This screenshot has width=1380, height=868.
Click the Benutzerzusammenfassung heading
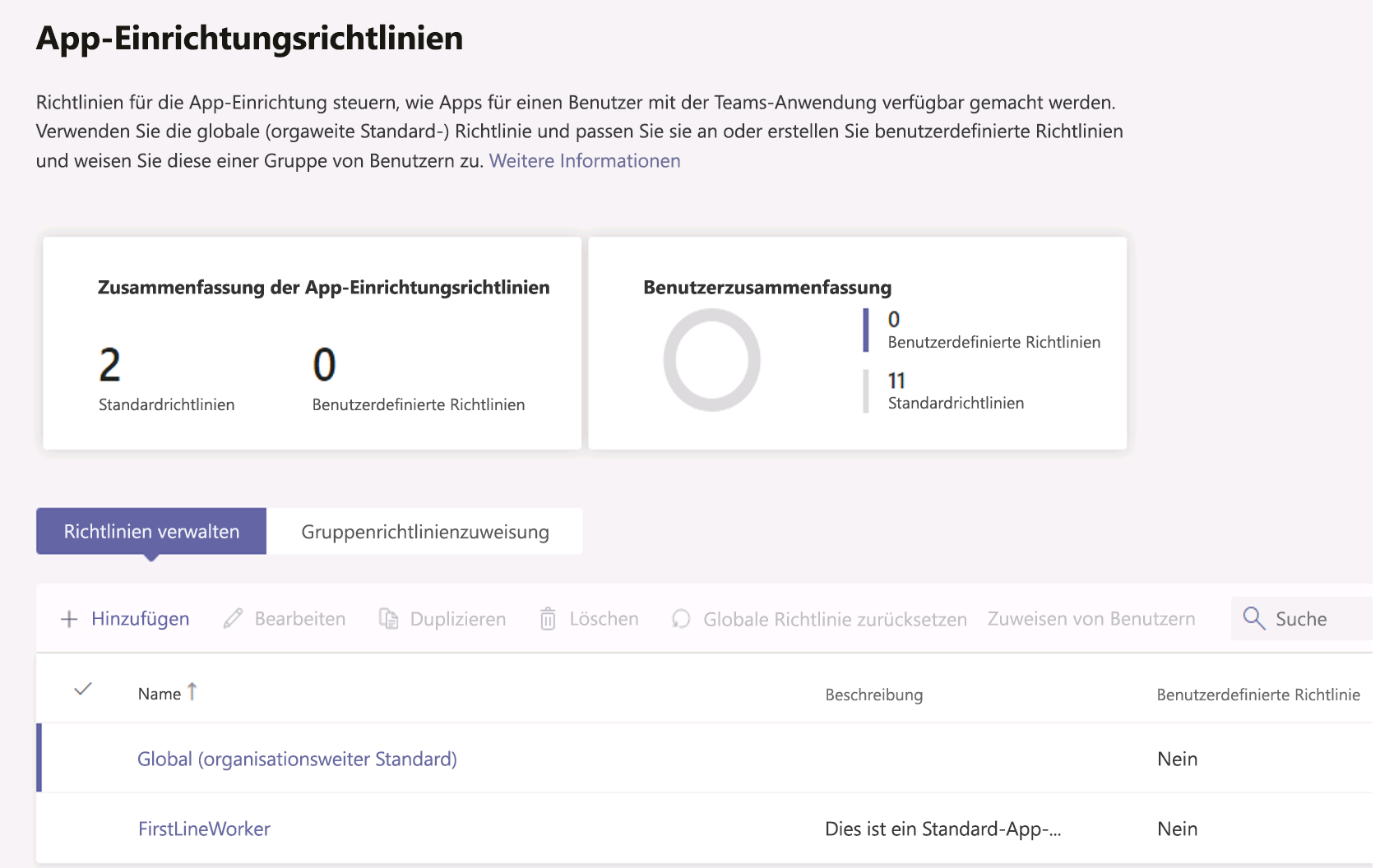pos(767,288)
